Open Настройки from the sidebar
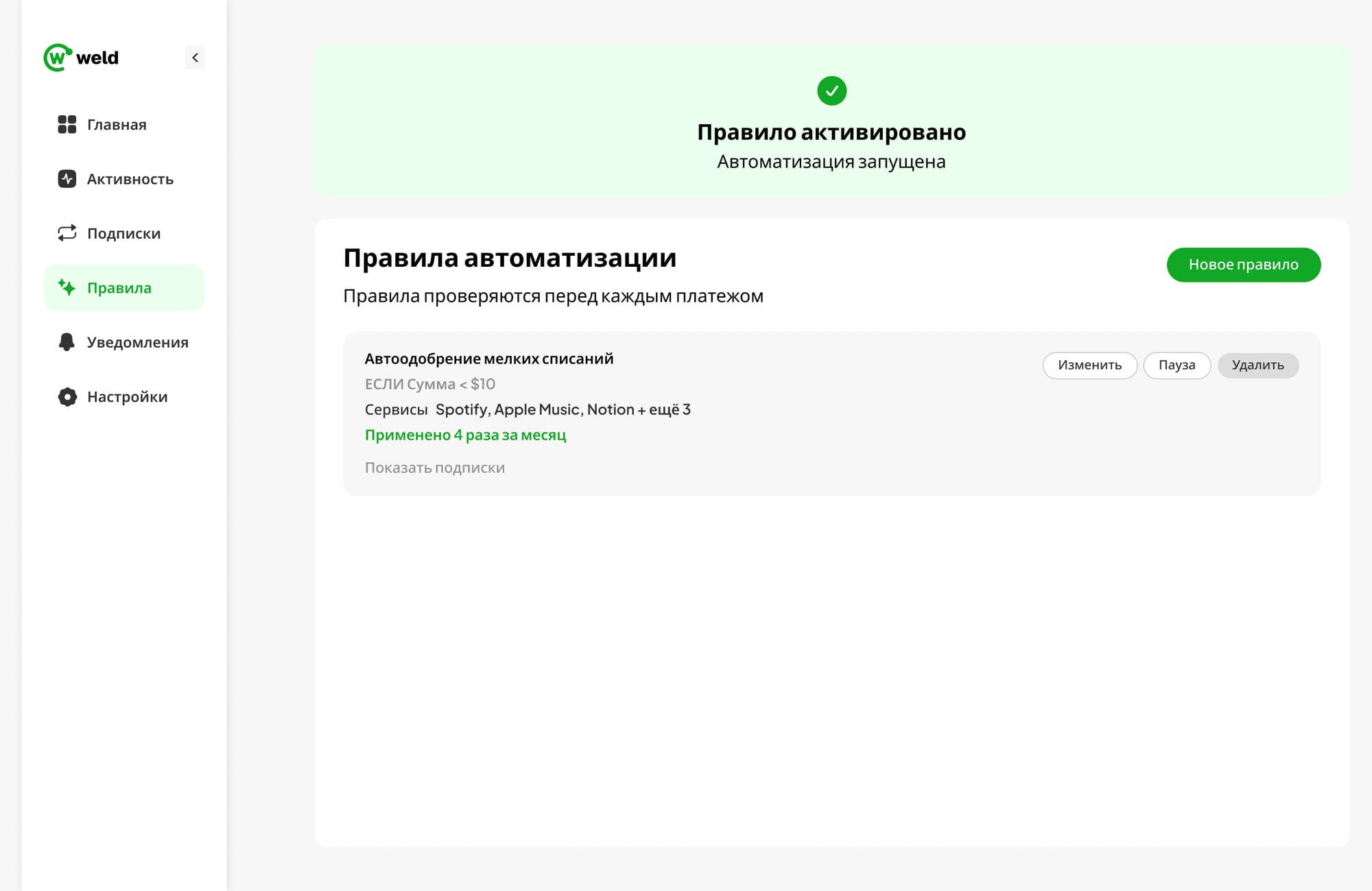The image size is (1372, 891). (124, 396)
